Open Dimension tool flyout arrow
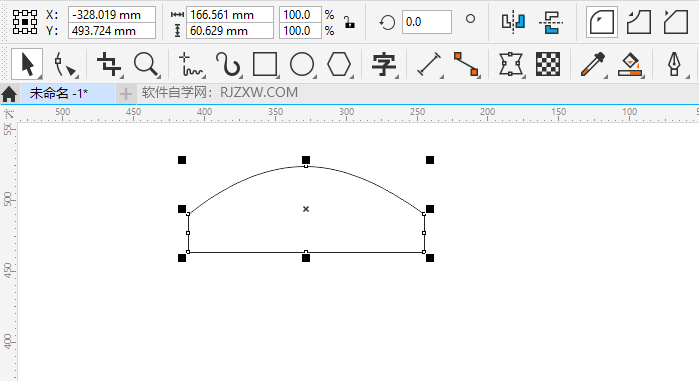Image resolution: width=699 pixels, height=381 pixels. [441, 77]
